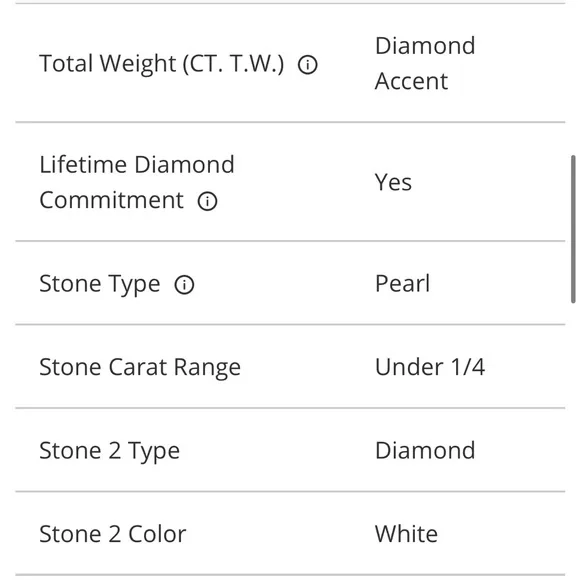Click the Diamond value for Stone 2 Type

[425, 450]
